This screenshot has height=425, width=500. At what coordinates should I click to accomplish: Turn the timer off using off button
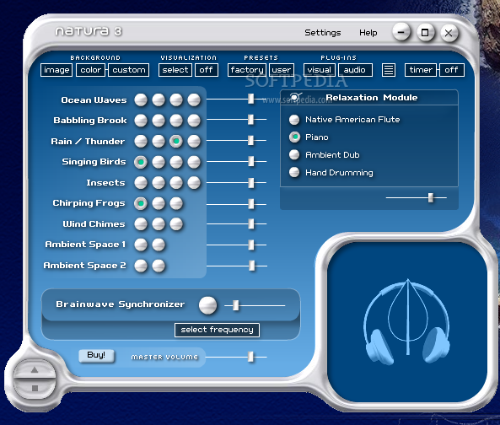(x=451, y=70)
